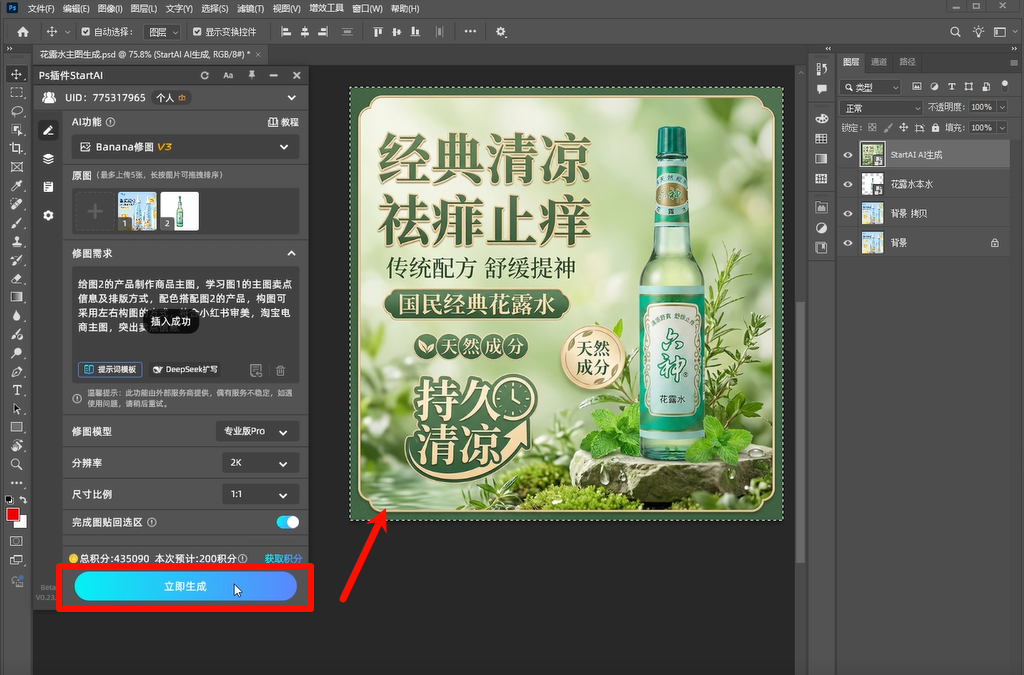Click the 立即生成 button
The width and height of the screenshot is (1024, 675).
185,588
